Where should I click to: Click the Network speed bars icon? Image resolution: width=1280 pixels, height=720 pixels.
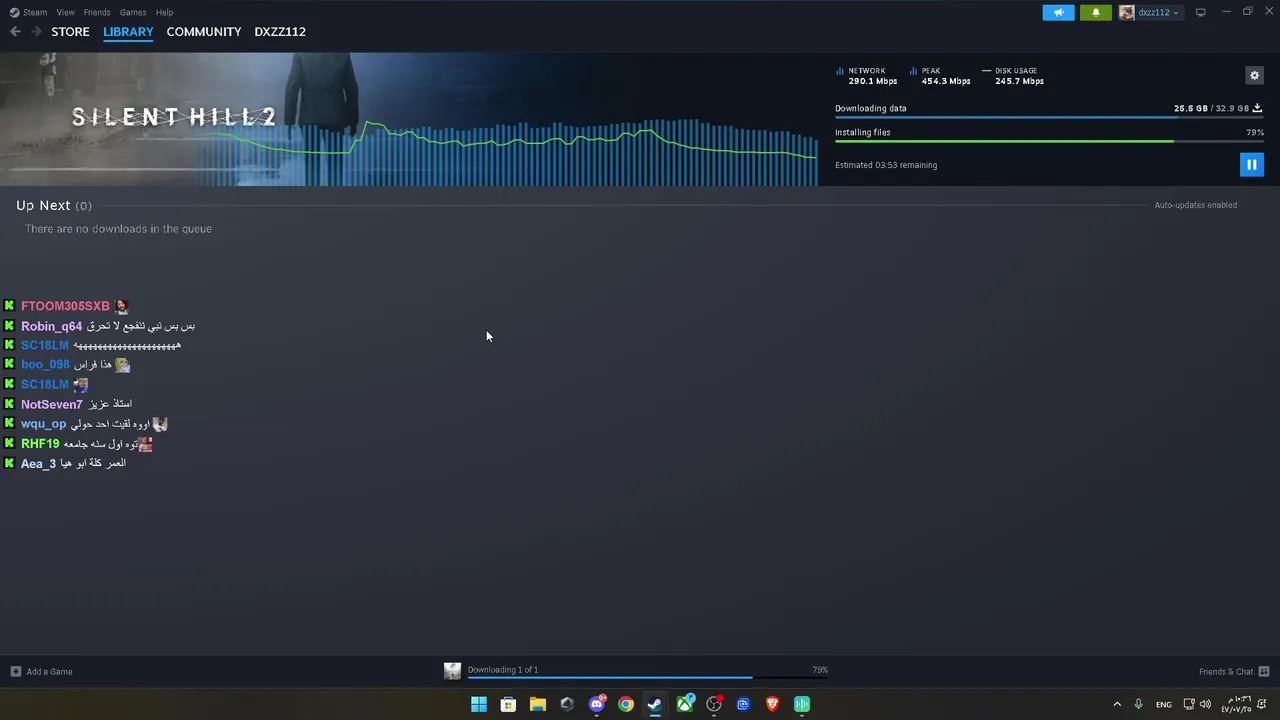pos(840,71)
